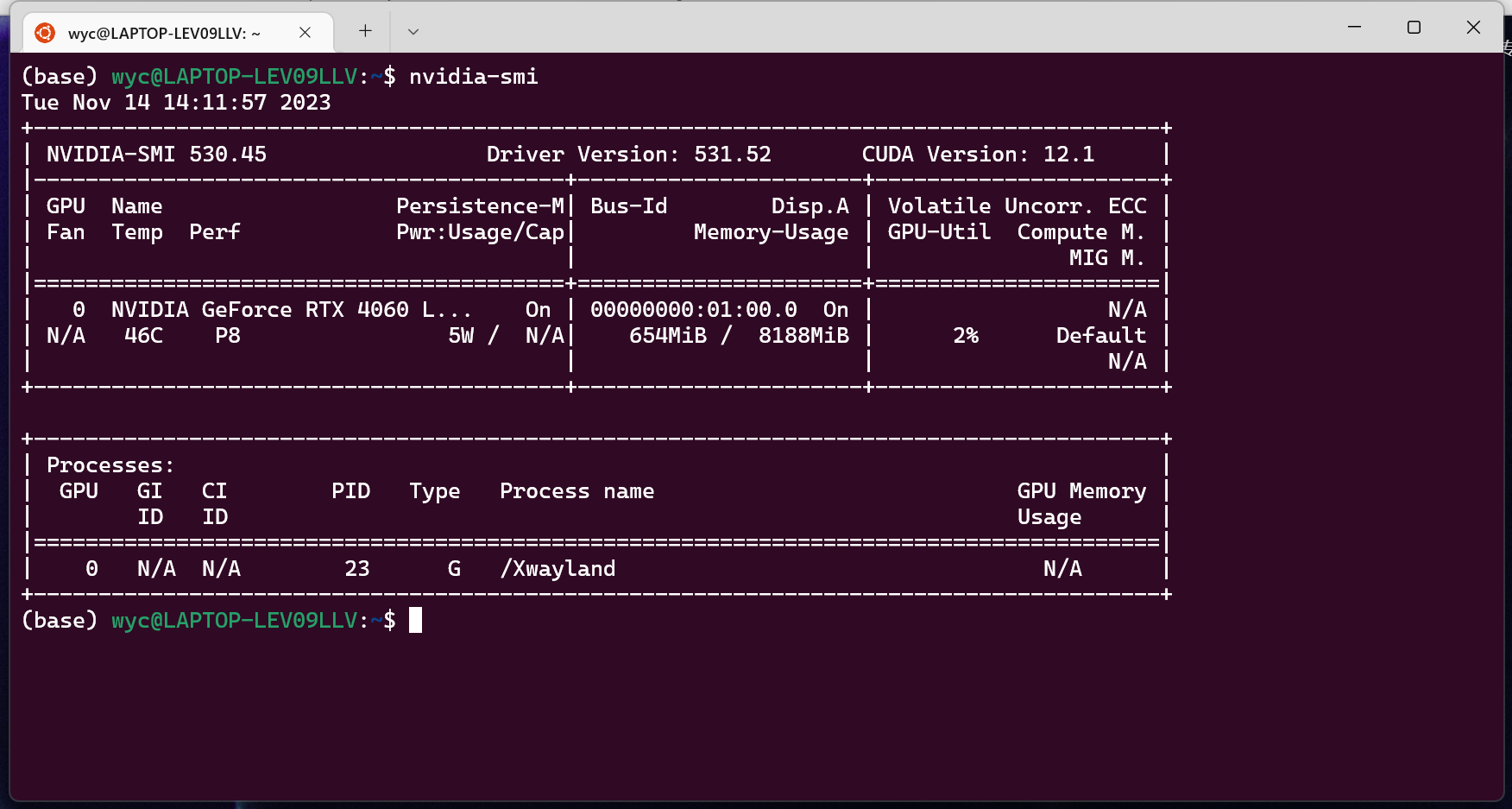Click the NVIDIA GeForce RTX 4060 name
This screenshot has width=1512, height=809.
pyautogui.click(x=291, y=310)
